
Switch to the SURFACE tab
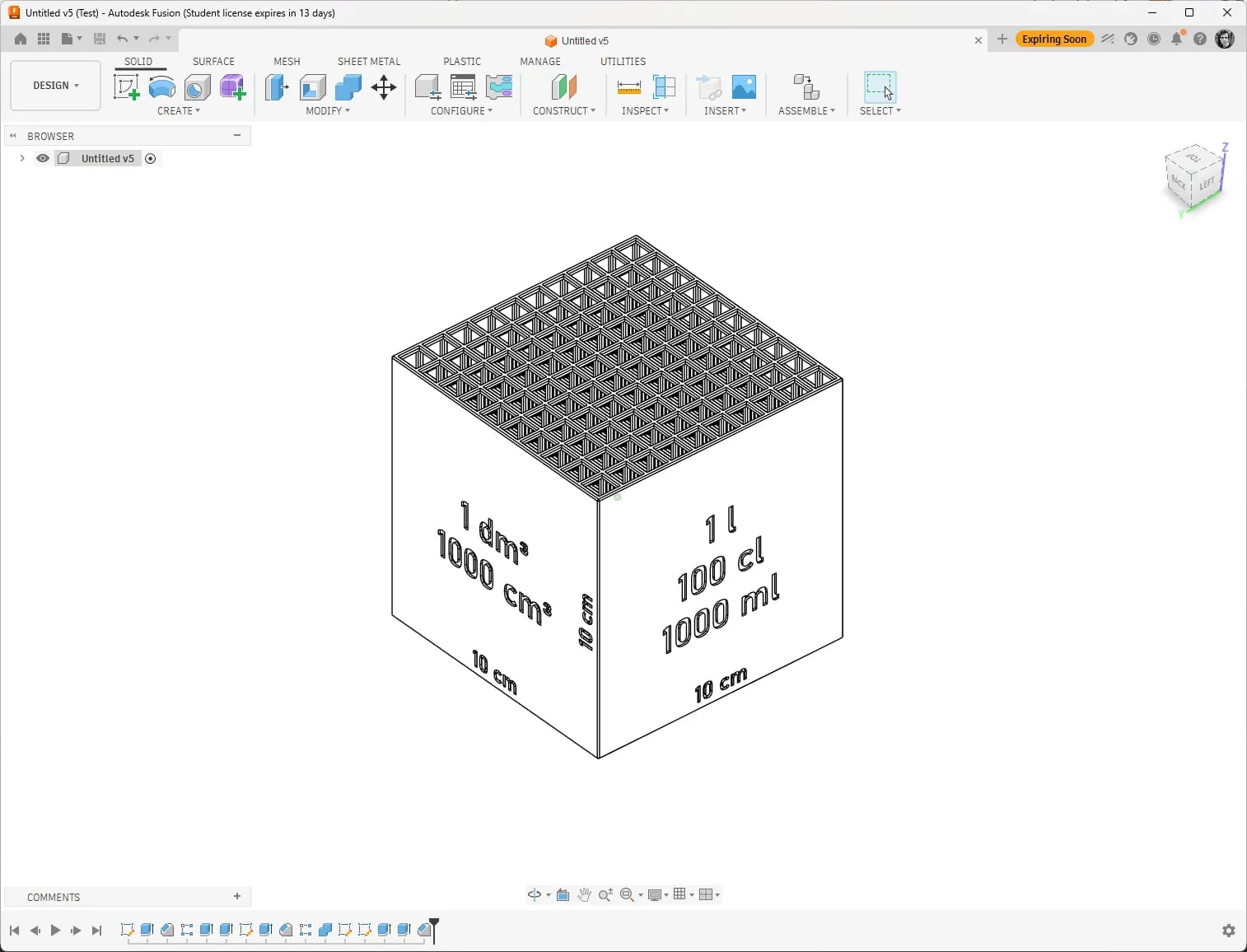[x=213, y=62]
